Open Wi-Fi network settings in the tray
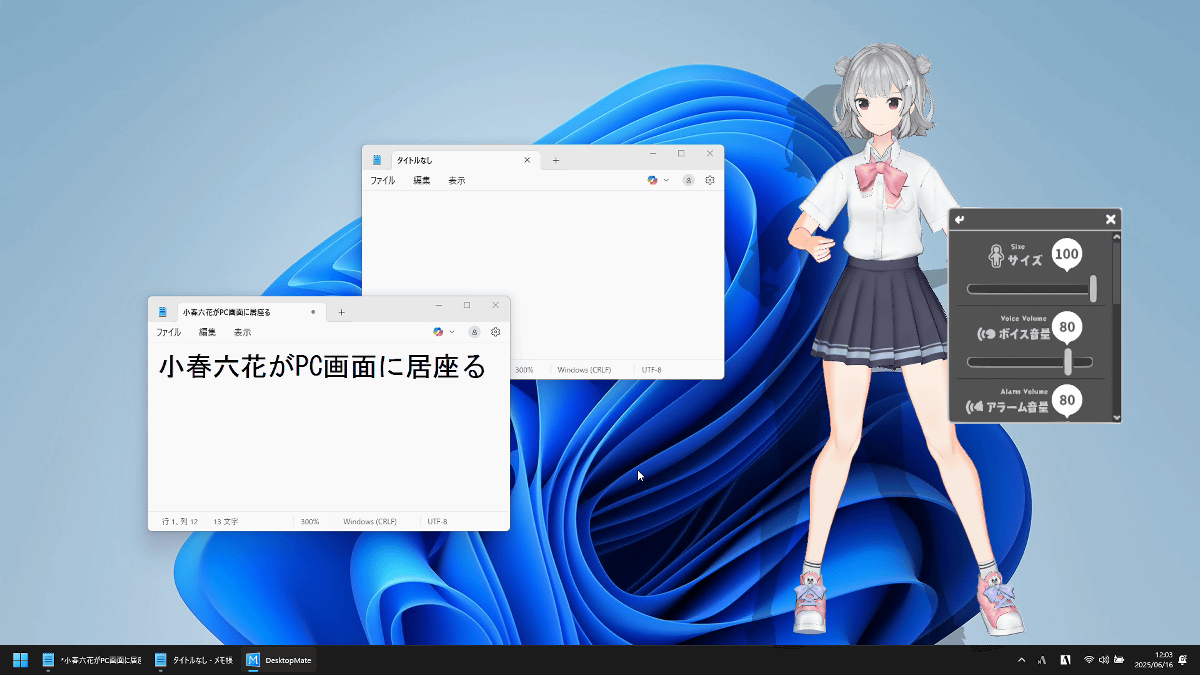Viewport: 1200px width, 675px height. pyautogui.click(x=1089, y=660)
